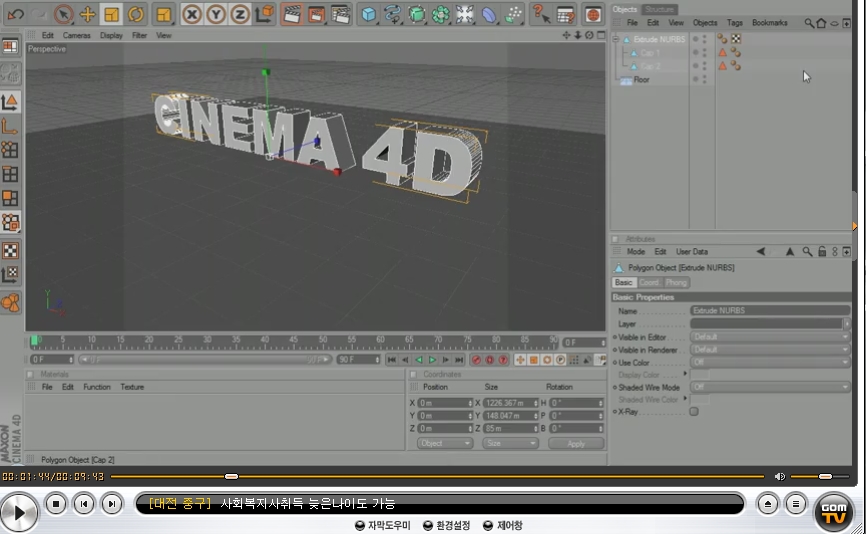The width and height of the screenshot is (866, 534).
Task: Toggle world coordinate system icon
Action: [265, 14]
